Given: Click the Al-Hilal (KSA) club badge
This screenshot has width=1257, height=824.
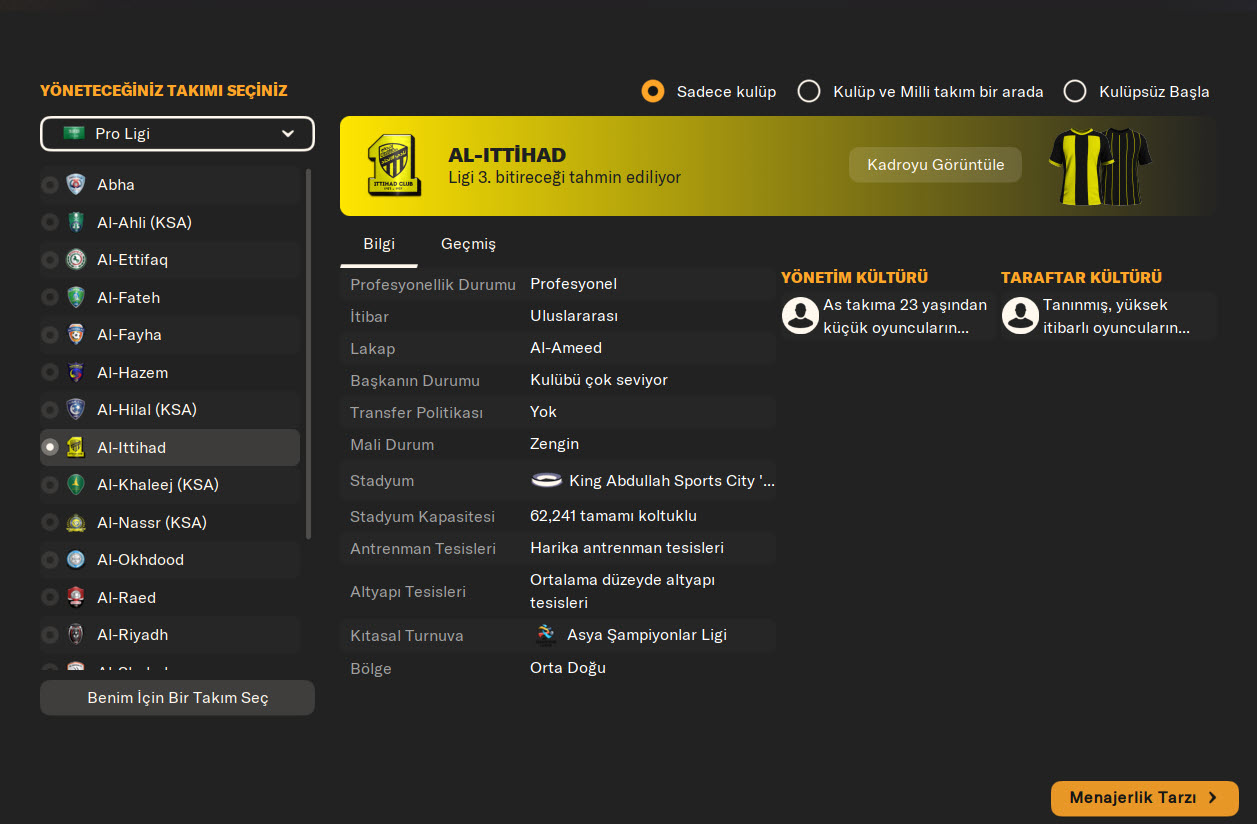Looking at the screenshot, I should point(76,410).
